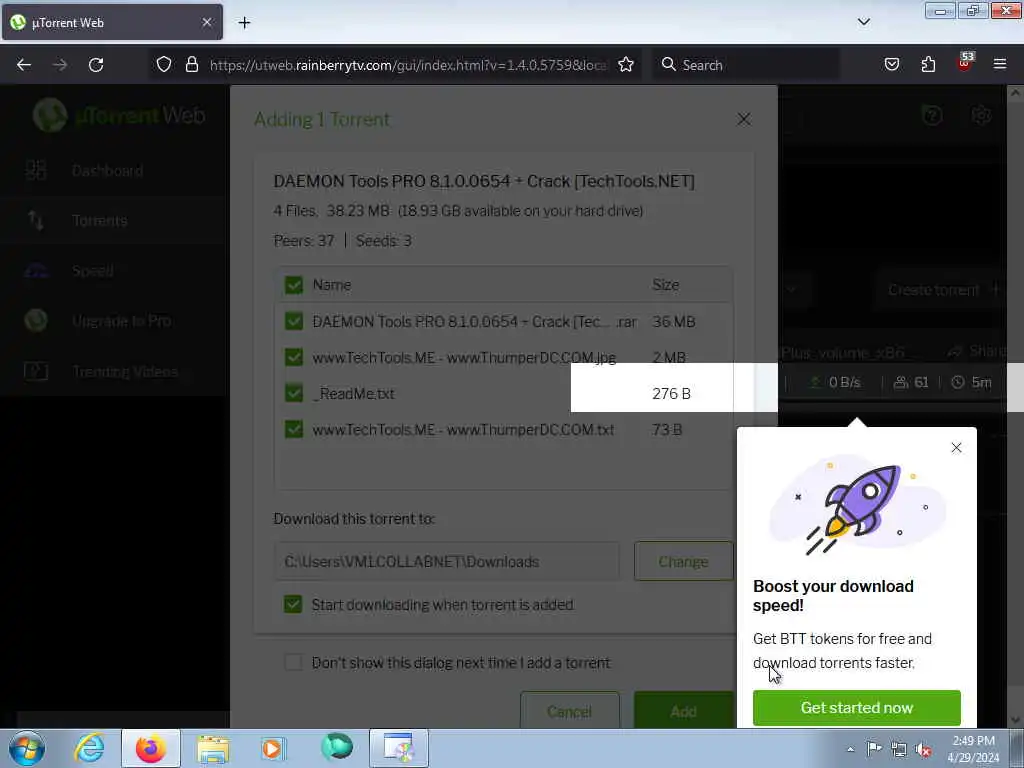The image size is (1024, 768).
Task: Reload the µTorrent Web page
Action: coord(96,65)
